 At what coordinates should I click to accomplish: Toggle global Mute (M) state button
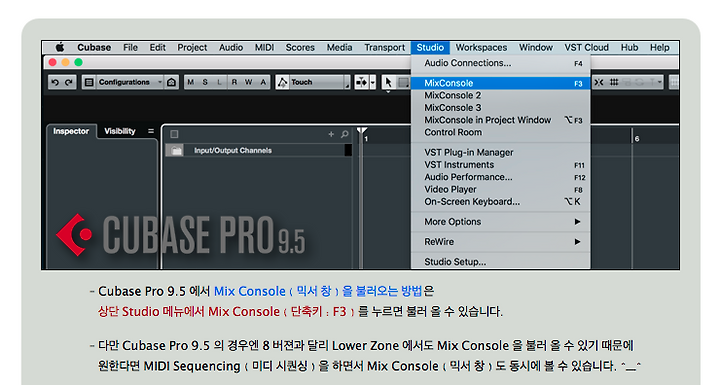click(191, 82)
